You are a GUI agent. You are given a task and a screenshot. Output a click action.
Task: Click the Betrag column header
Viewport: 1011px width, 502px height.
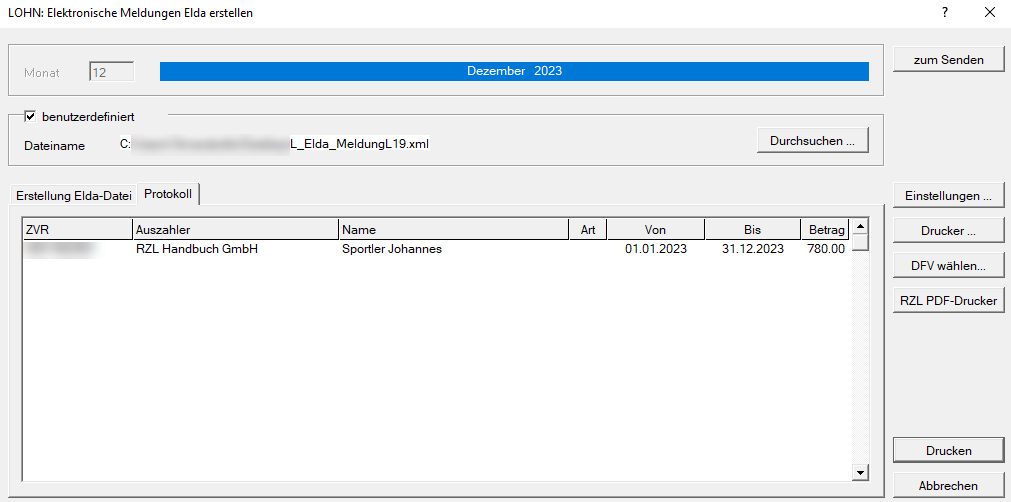click(x=826, y=230)
